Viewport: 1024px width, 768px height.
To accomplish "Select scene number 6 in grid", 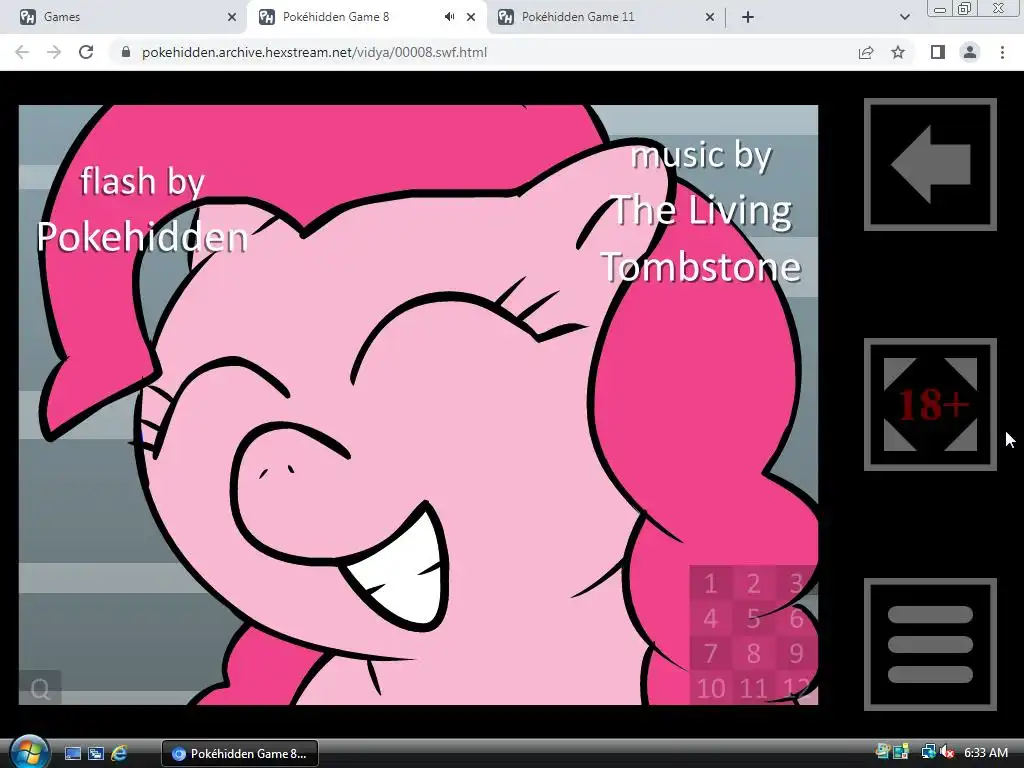I will (x=796, y=618).
